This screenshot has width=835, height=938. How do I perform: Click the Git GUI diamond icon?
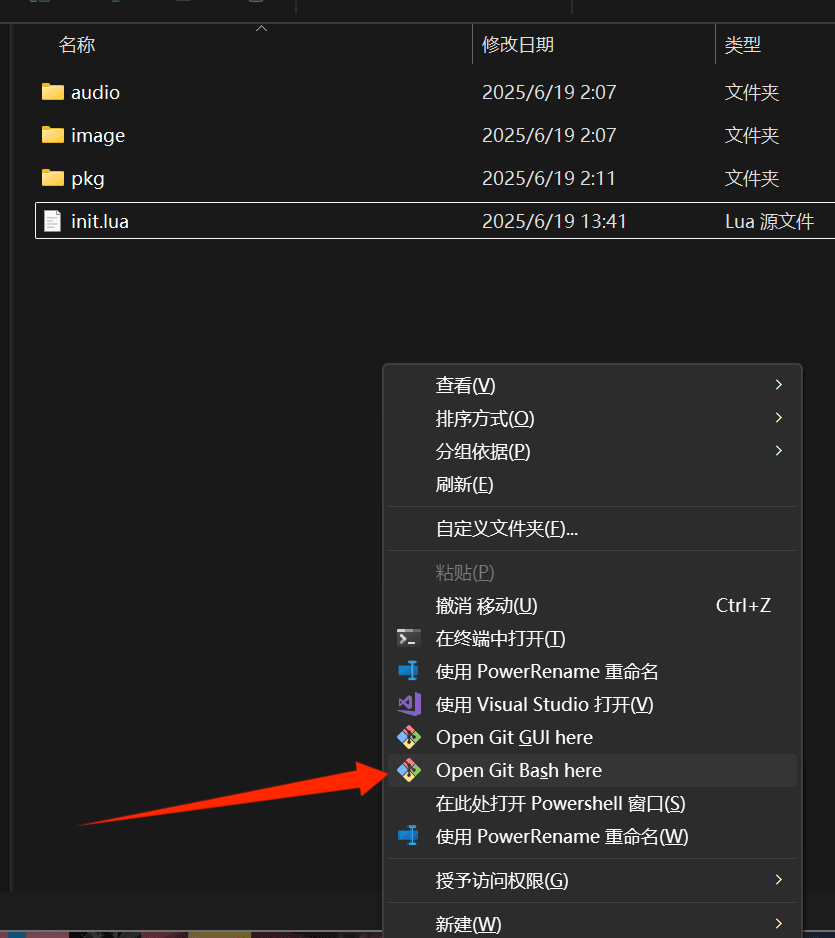coord(409,737)
